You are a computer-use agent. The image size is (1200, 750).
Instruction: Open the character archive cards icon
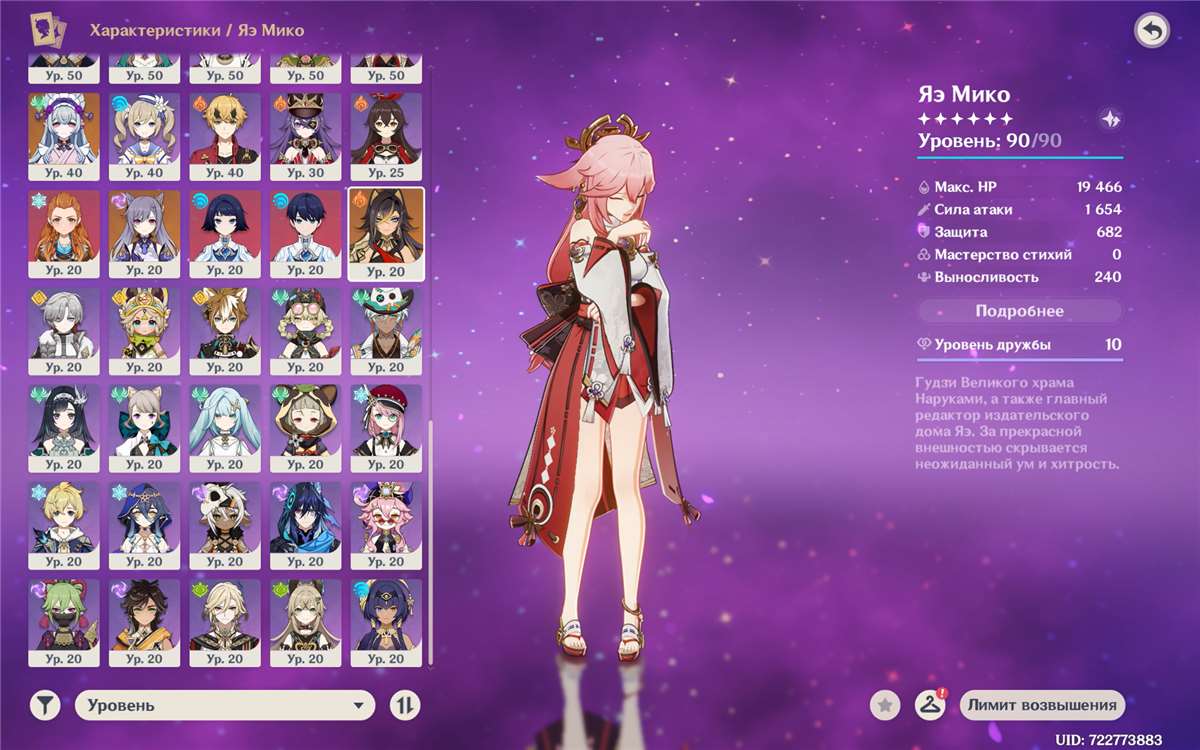49,31
